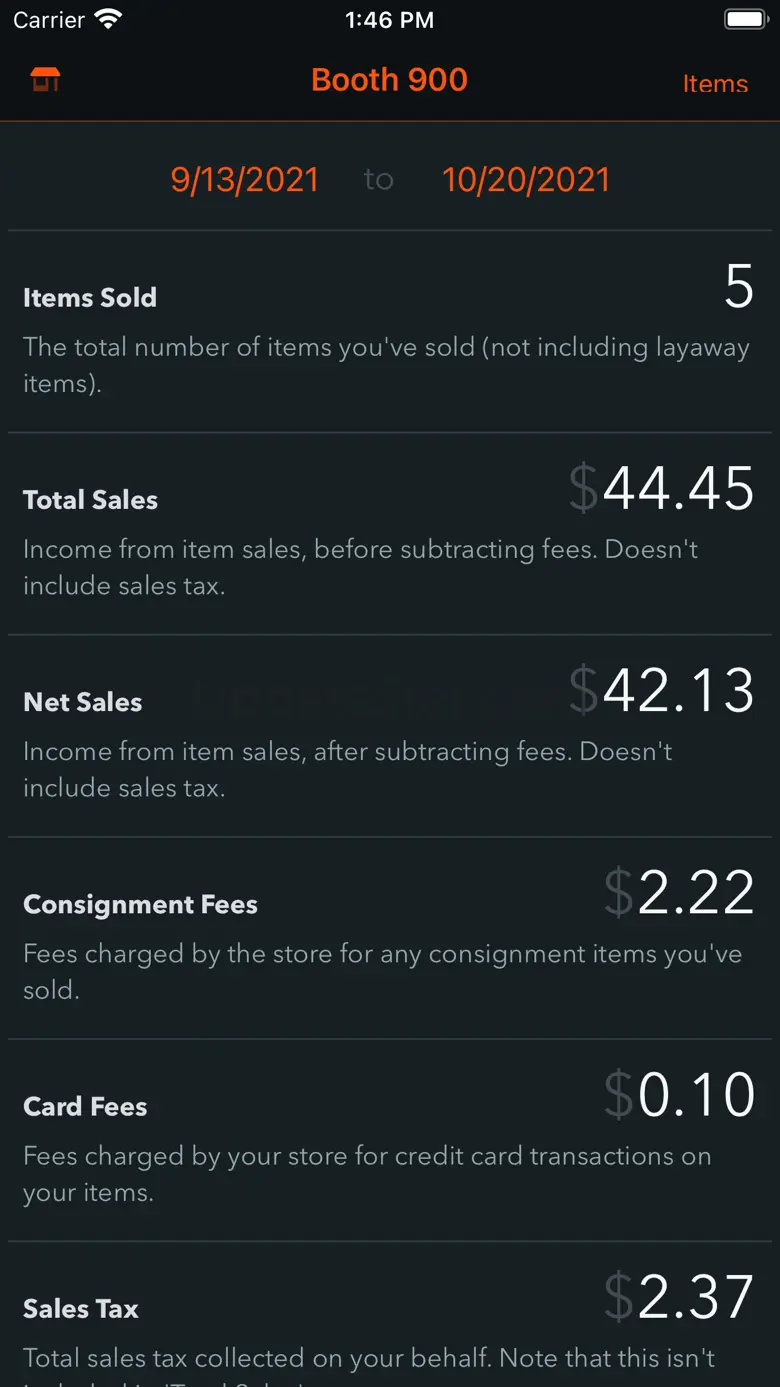Tap the orange store booth icon
Screen dimensions: 780x1387
pos(45,80)
